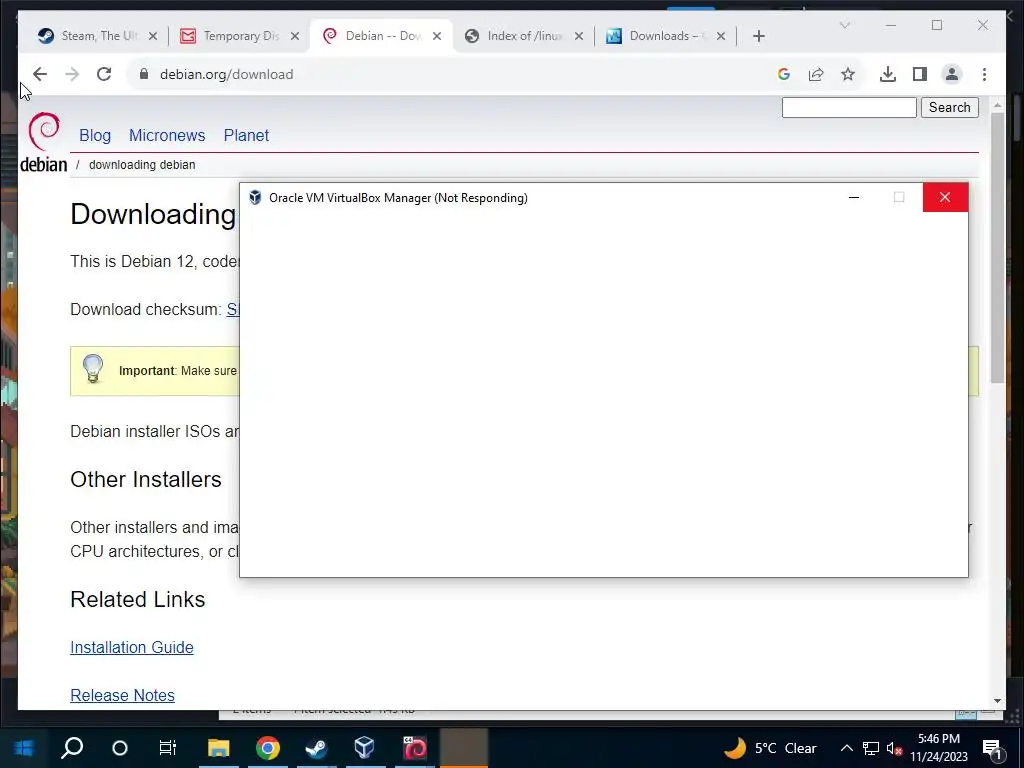Screen dimensions: 1024x768
Task: Click the scrollbar down arrow
Action: (997, 701)
